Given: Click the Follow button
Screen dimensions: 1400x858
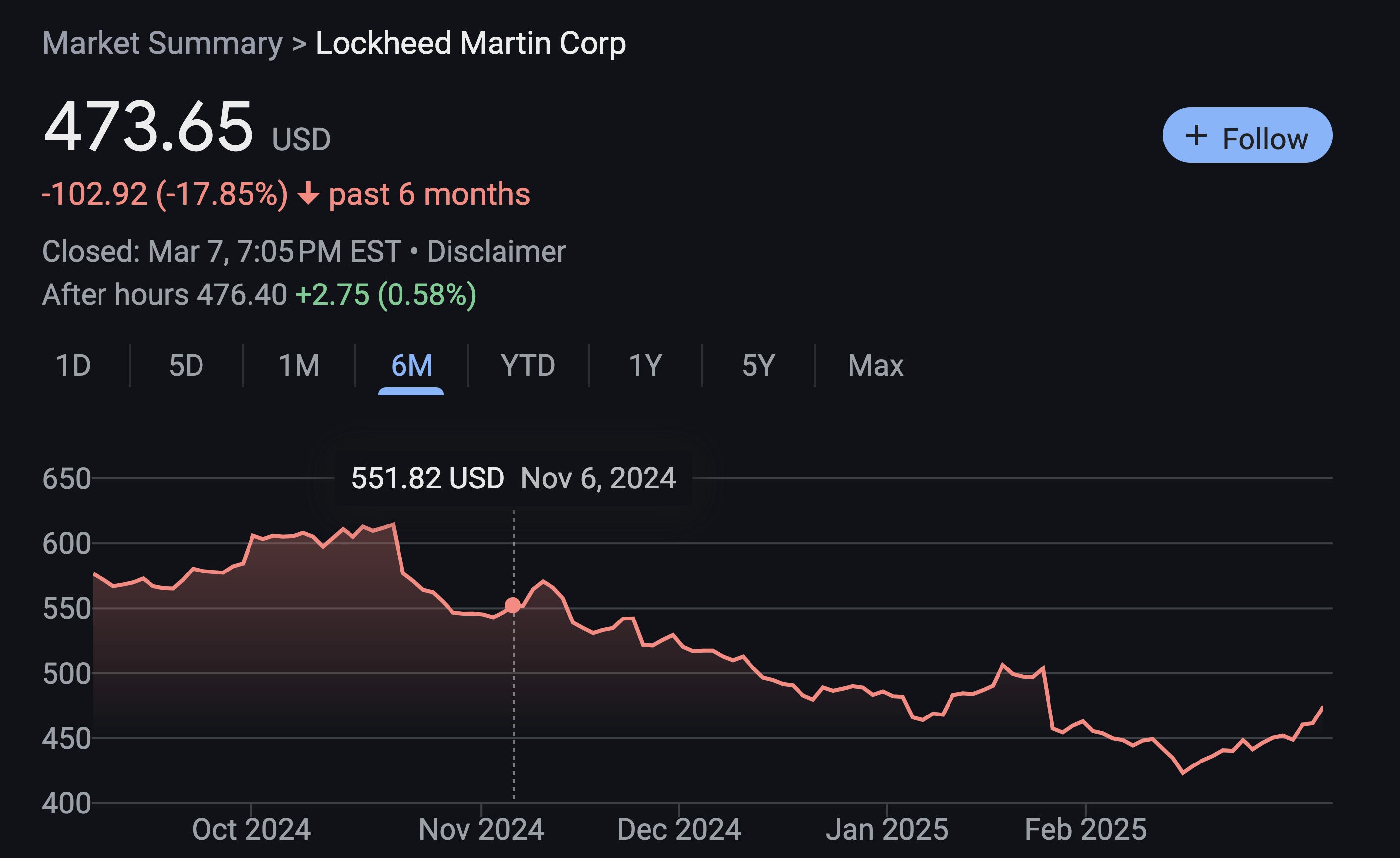Looking at the screenshot, I should point(1247,135).
